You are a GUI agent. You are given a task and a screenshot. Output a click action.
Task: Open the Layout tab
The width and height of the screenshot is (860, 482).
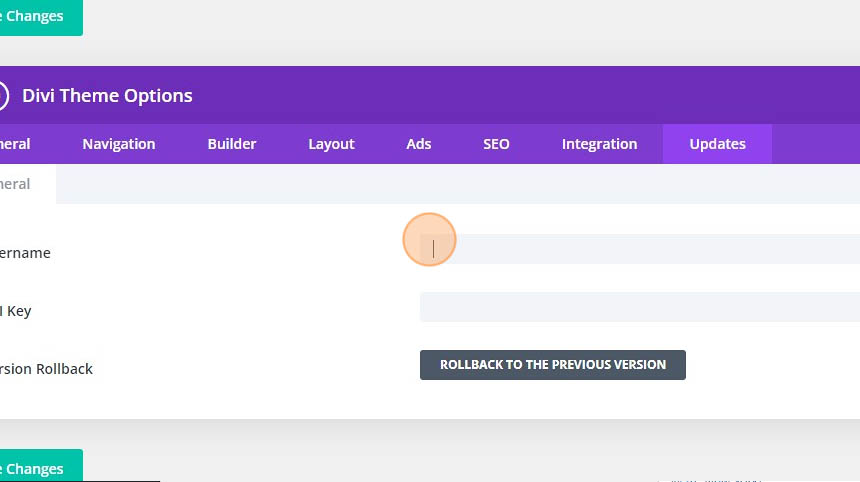click(x=331, y=144)
